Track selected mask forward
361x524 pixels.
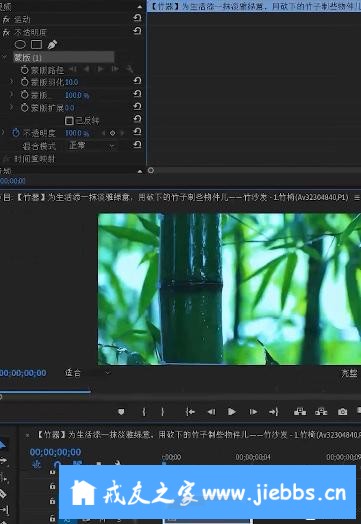coord(100,69)
